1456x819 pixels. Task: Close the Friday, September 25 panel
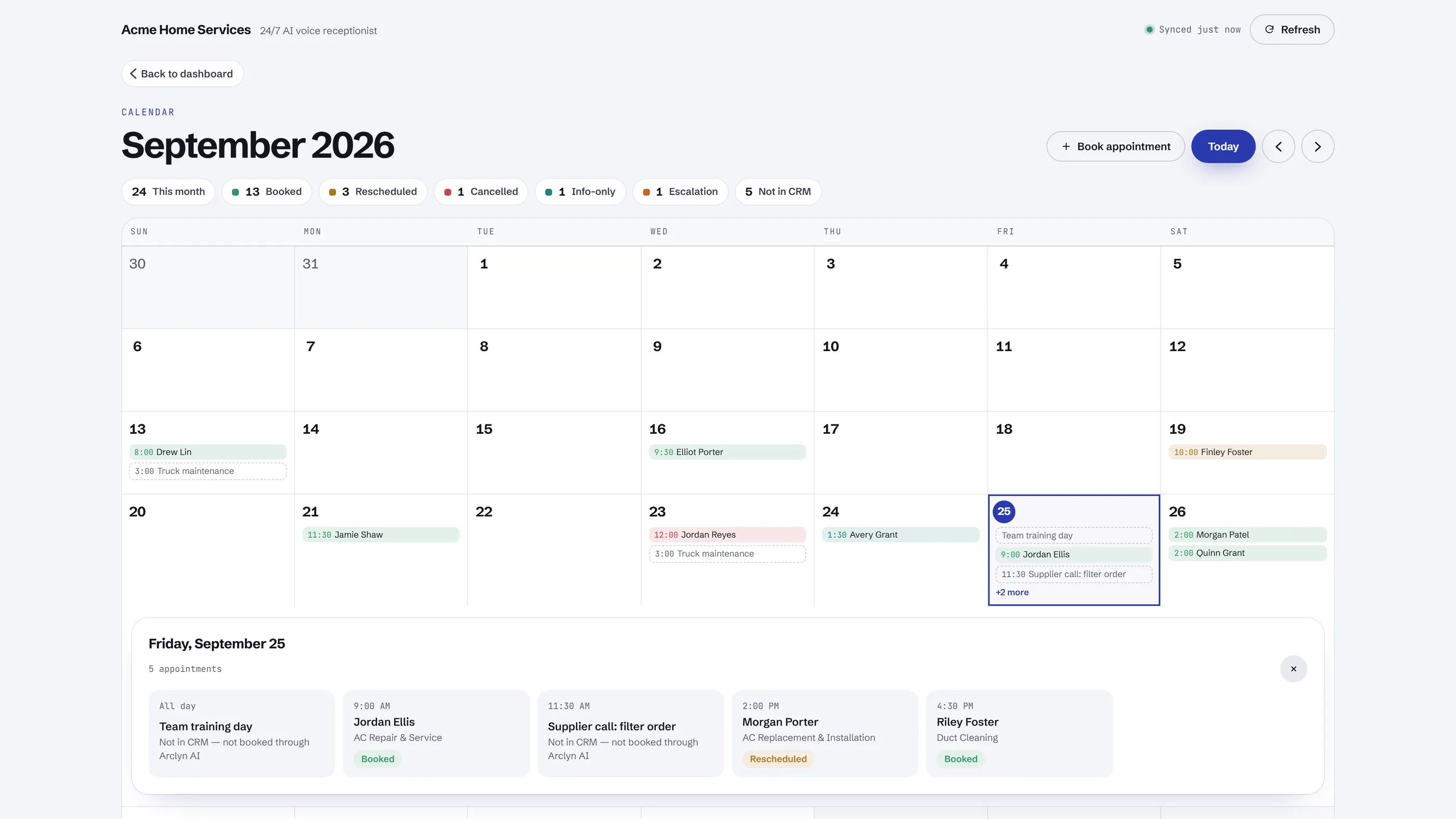click(1293, 669)
